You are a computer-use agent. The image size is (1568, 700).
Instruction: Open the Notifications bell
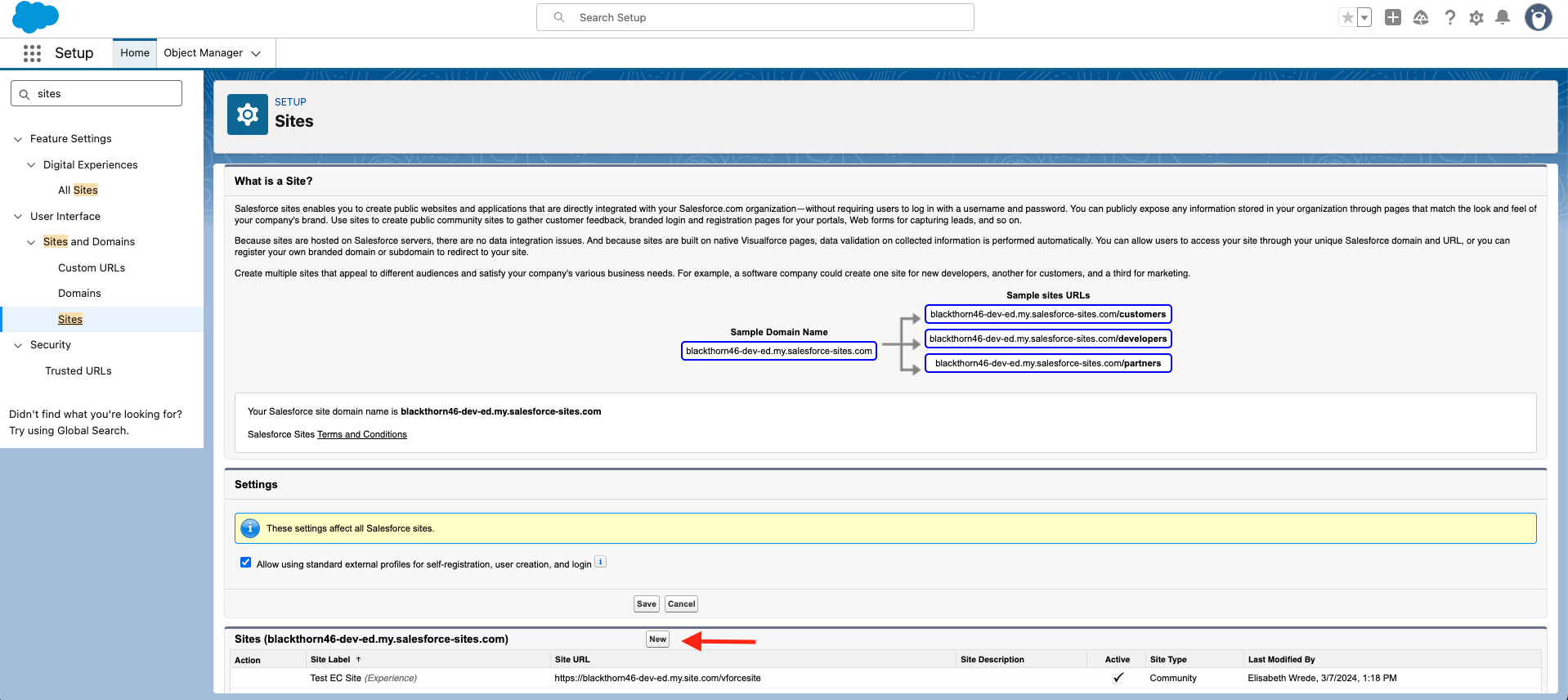tap(1503, 17)
